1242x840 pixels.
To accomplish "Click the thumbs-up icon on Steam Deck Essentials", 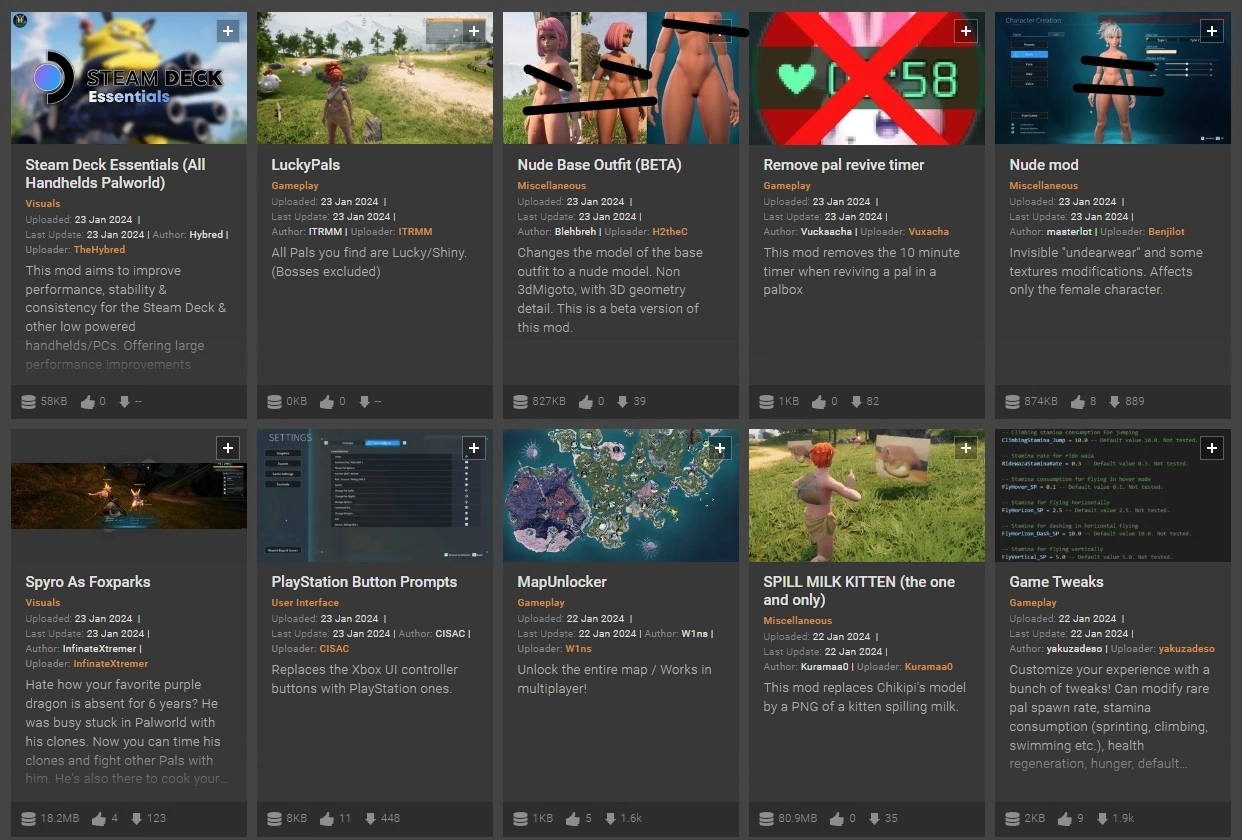I will pos(88,401).
